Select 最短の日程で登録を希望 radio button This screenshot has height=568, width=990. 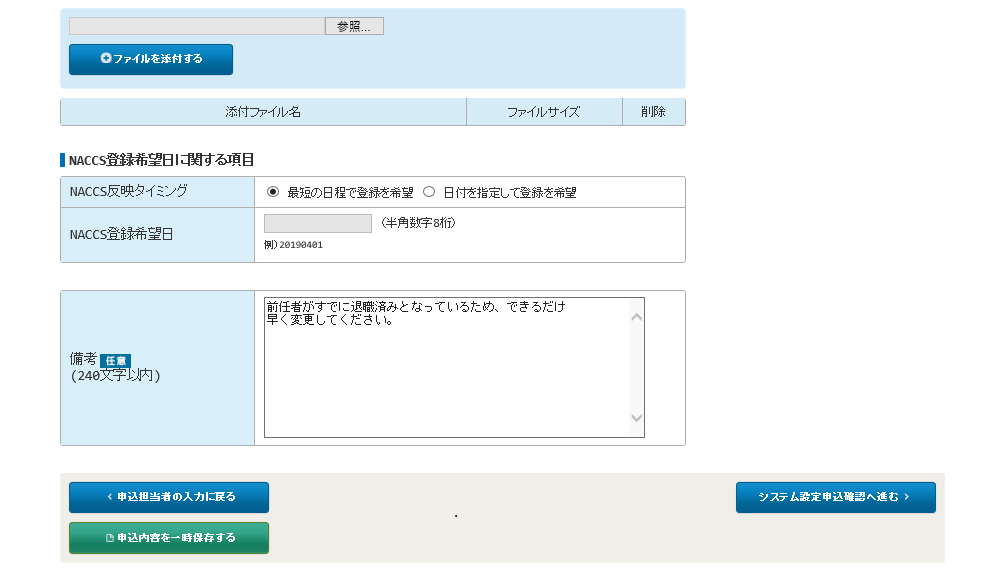[273, 192]
